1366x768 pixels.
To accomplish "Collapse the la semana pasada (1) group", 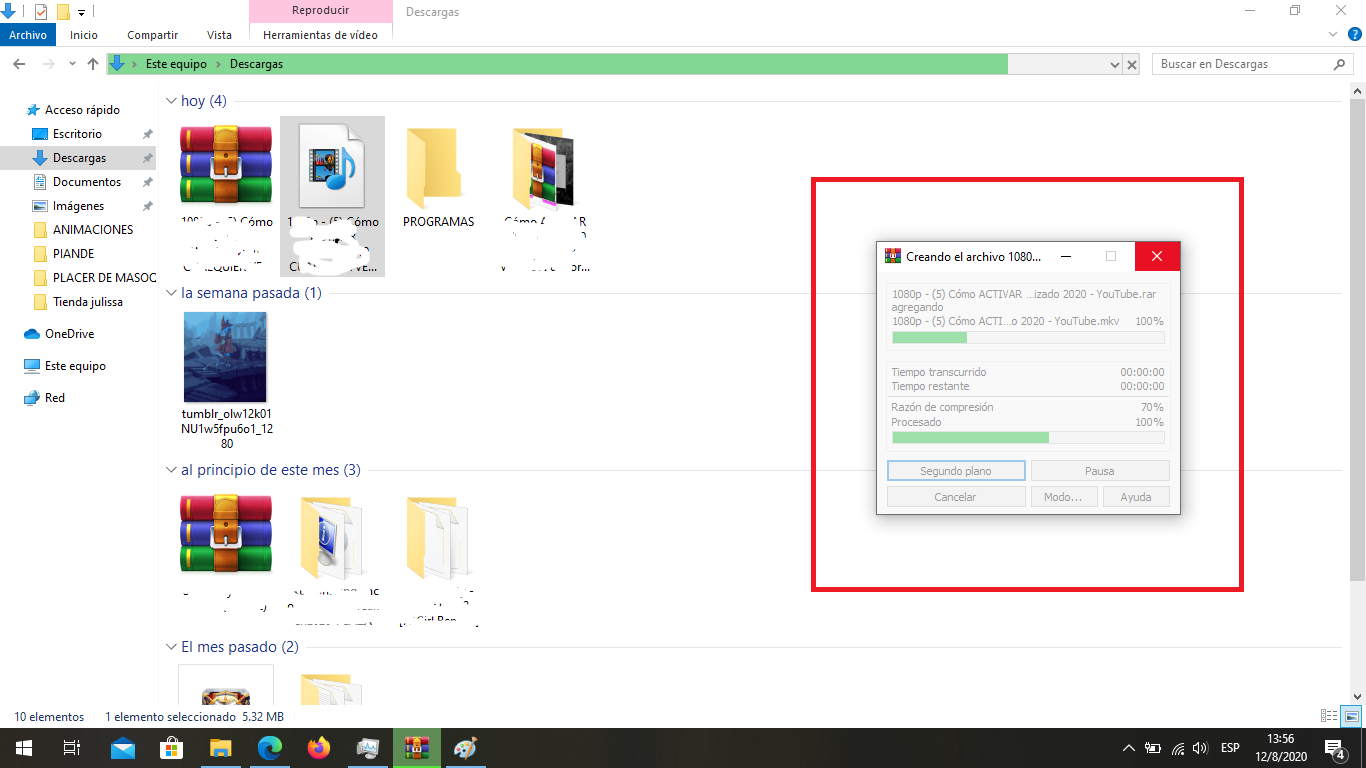I will pos(171,293).
